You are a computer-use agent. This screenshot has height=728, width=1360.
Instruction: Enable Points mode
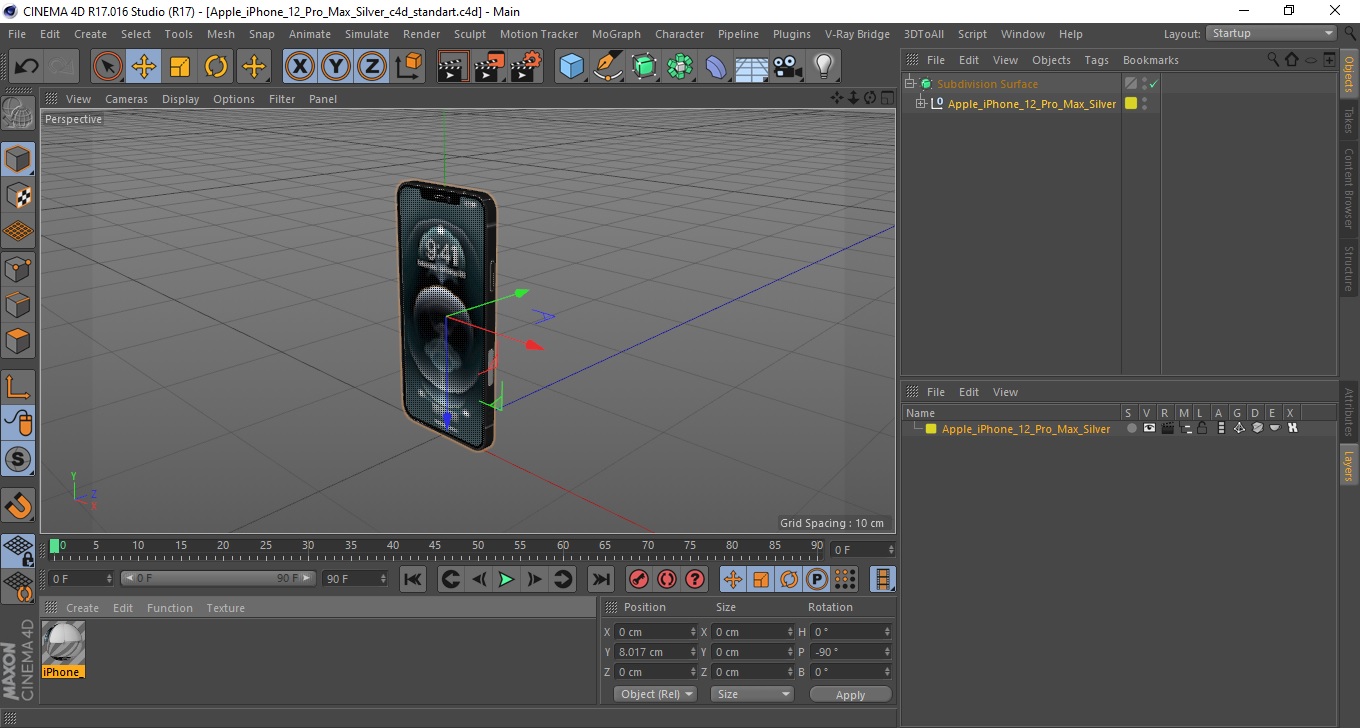19,268
